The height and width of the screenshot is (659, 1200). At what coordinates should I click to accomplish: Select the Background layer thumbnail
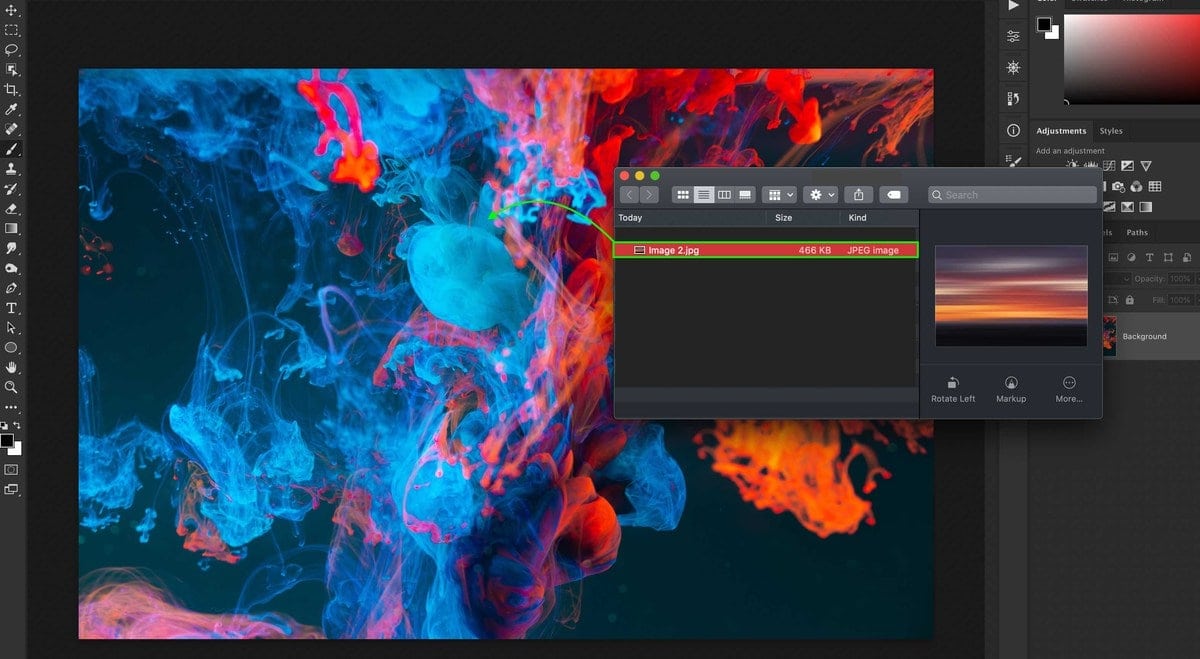pyautogui.click(x=1109, y=336)
